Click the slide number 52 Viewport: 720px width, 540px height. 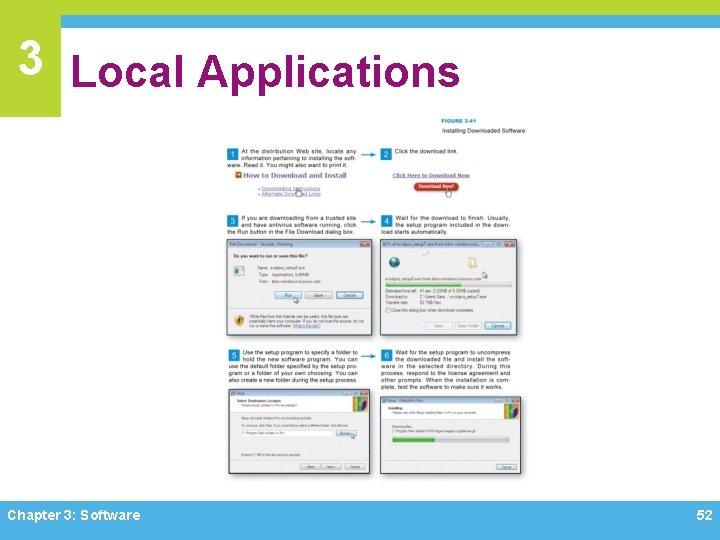704,515
